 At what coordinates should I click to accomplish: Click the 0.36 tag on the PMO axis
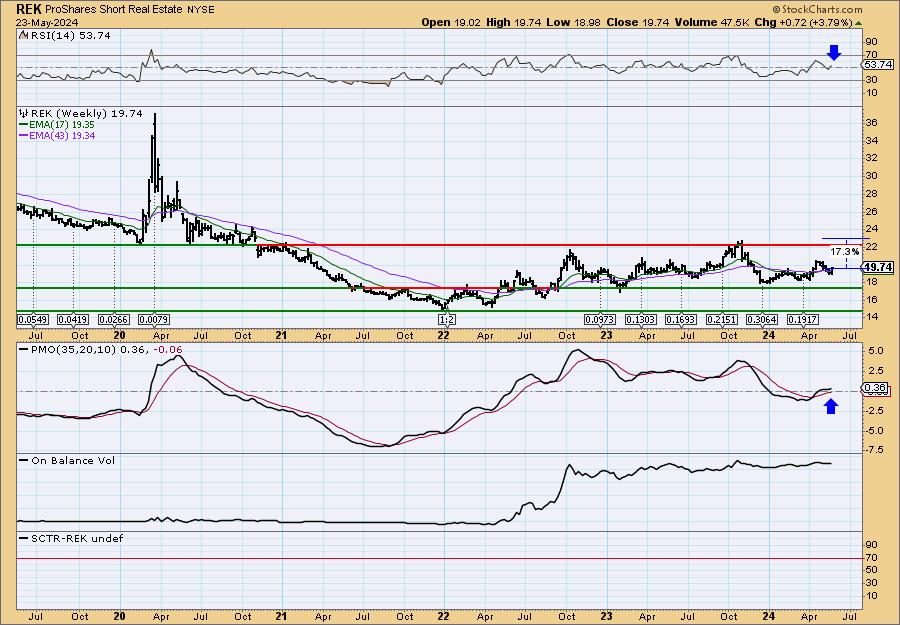click(876, 389)
